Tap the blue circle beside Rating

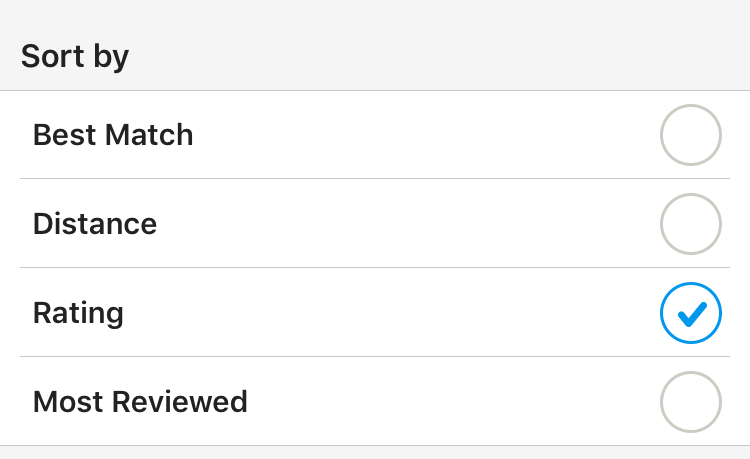coord(690,313)
